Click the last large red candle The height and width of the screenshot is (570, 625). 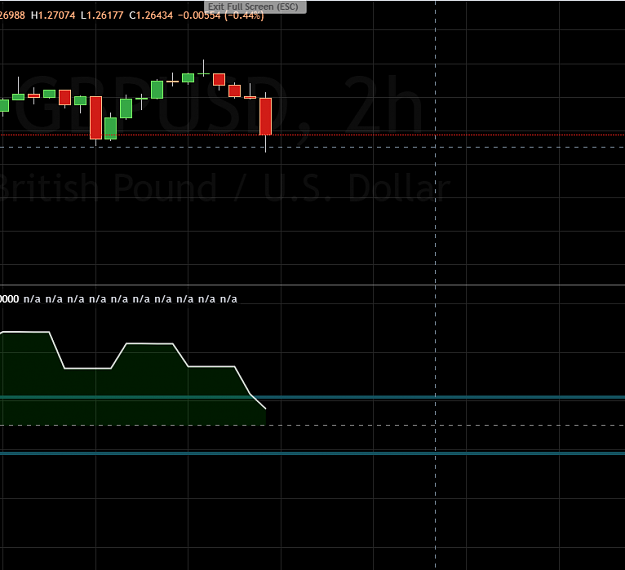tap(265, 116)
